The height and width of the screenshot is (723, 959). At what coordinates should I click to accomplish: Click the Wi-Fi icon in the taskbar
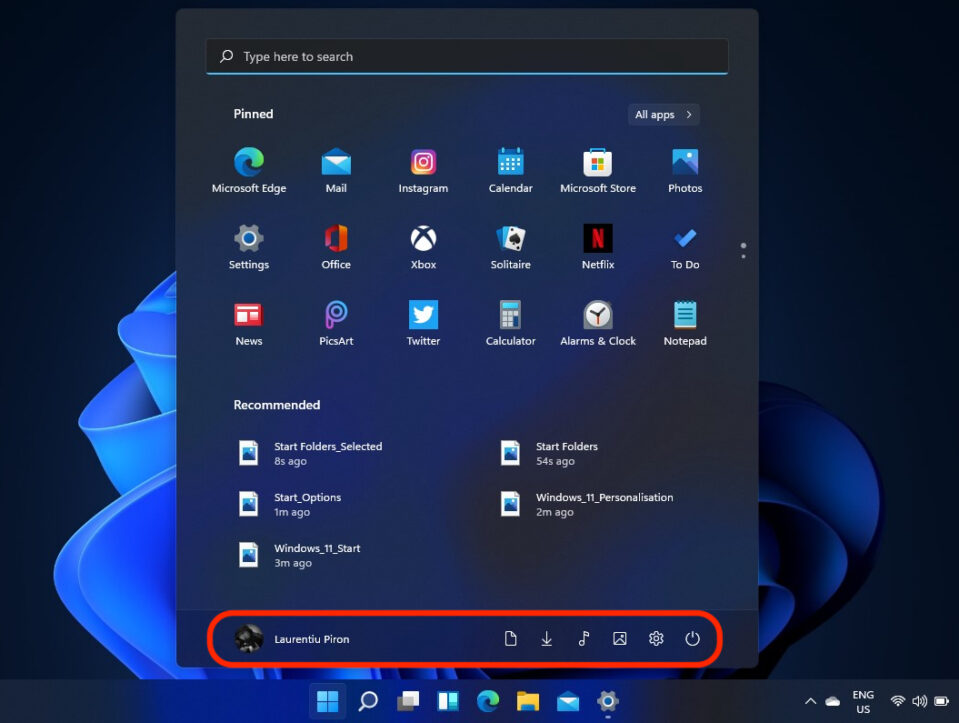pyautogui.click(x=898, y=701)
